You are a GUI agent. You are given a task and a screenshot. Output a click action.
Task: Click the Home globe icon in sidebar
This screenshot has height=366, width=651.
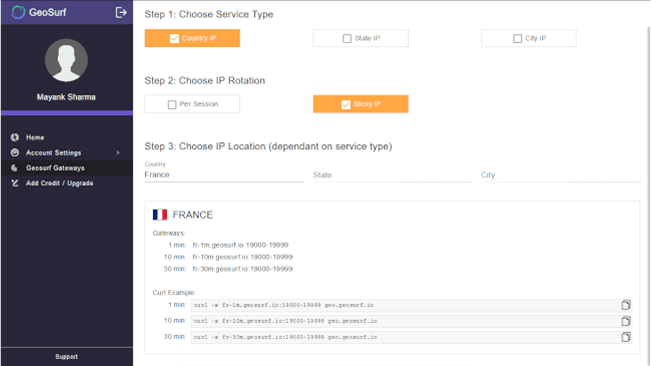point(15,137)
